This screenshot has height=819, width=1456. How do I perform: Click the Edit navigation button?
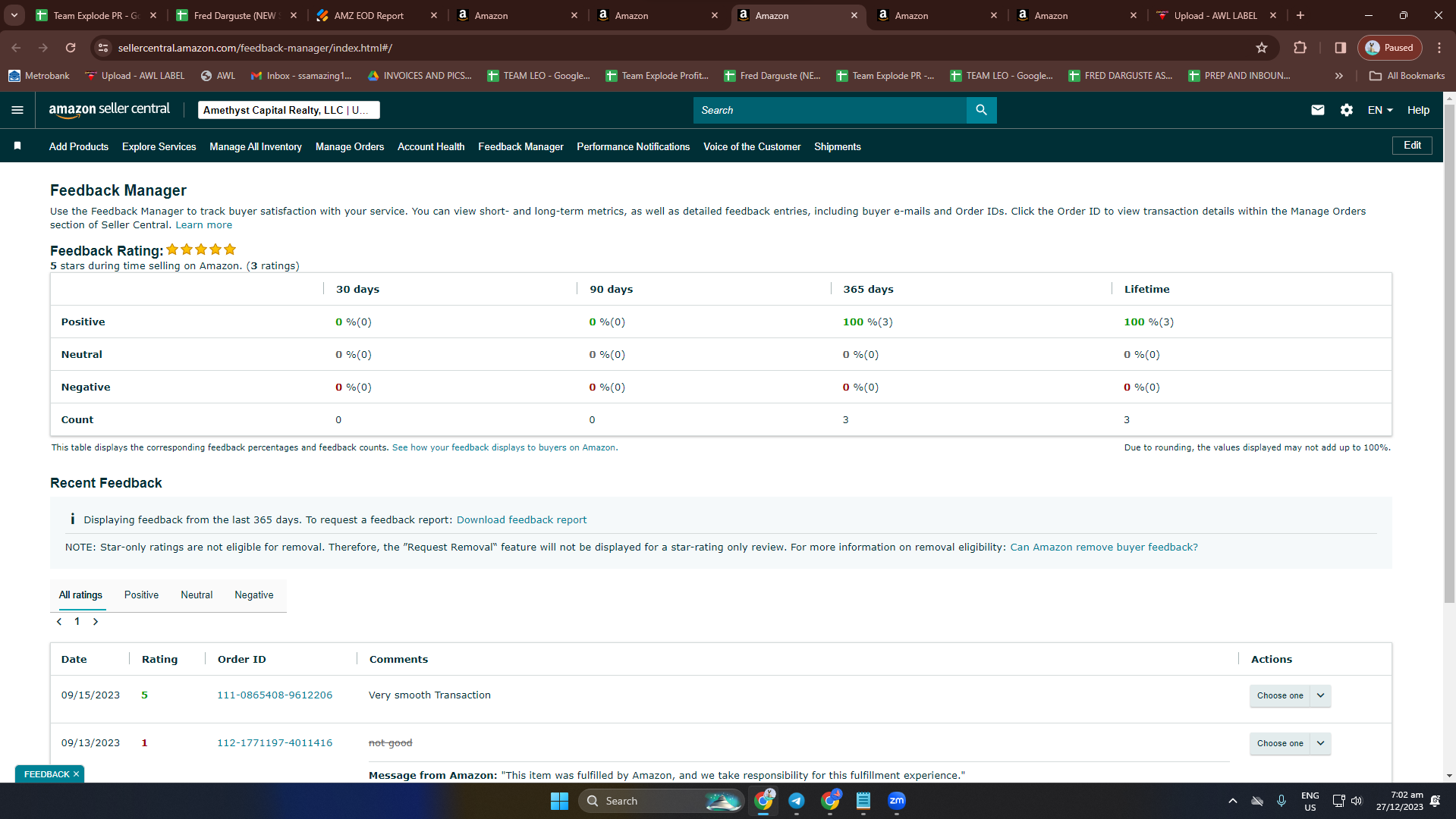[1412, 146]
